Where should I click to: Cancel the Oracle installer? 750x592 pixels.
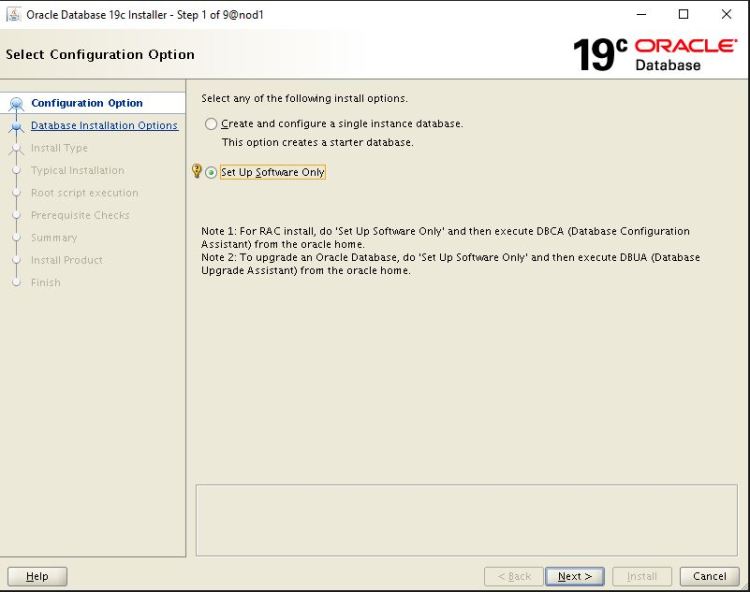pos(709,576)
